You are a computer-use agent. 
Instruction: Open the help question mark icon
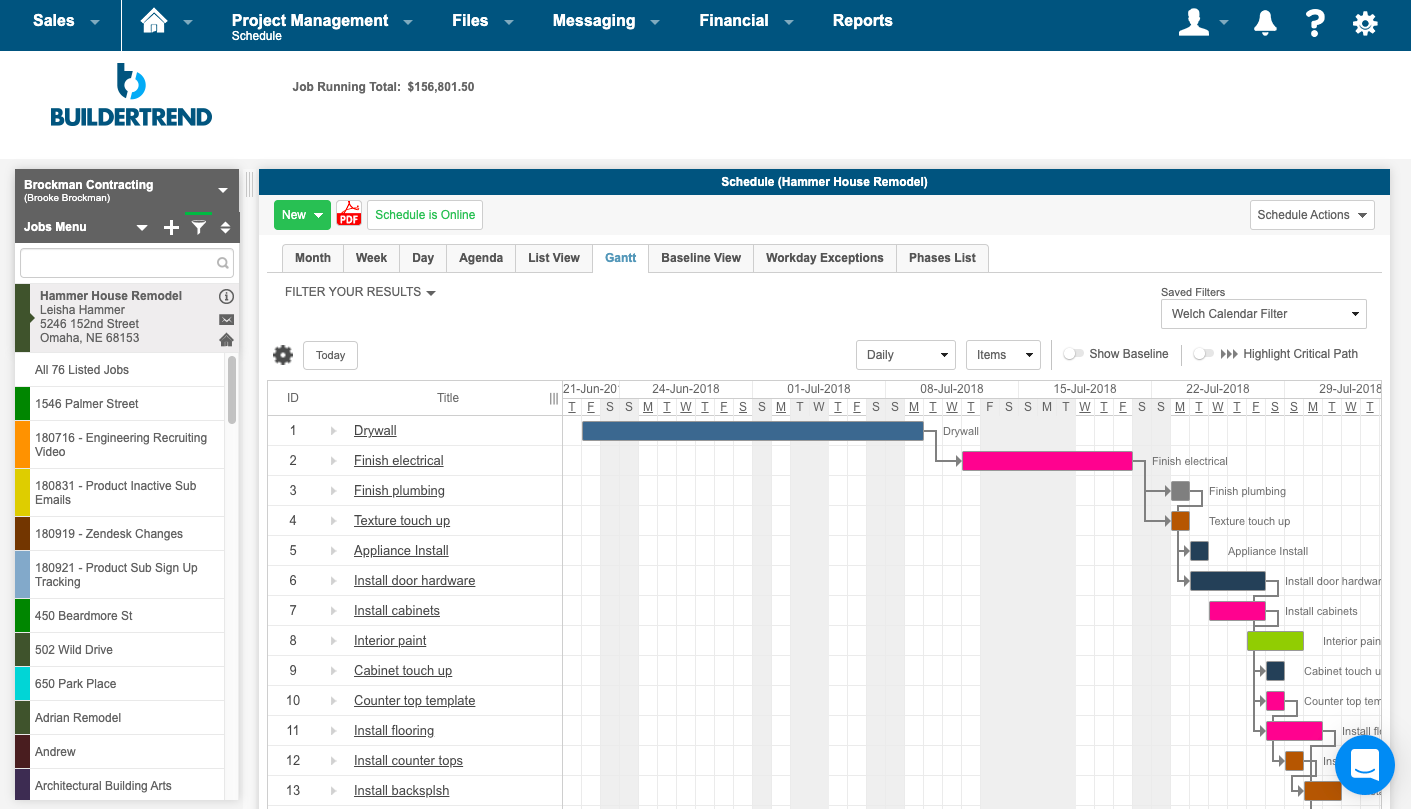pos(1315,23)
